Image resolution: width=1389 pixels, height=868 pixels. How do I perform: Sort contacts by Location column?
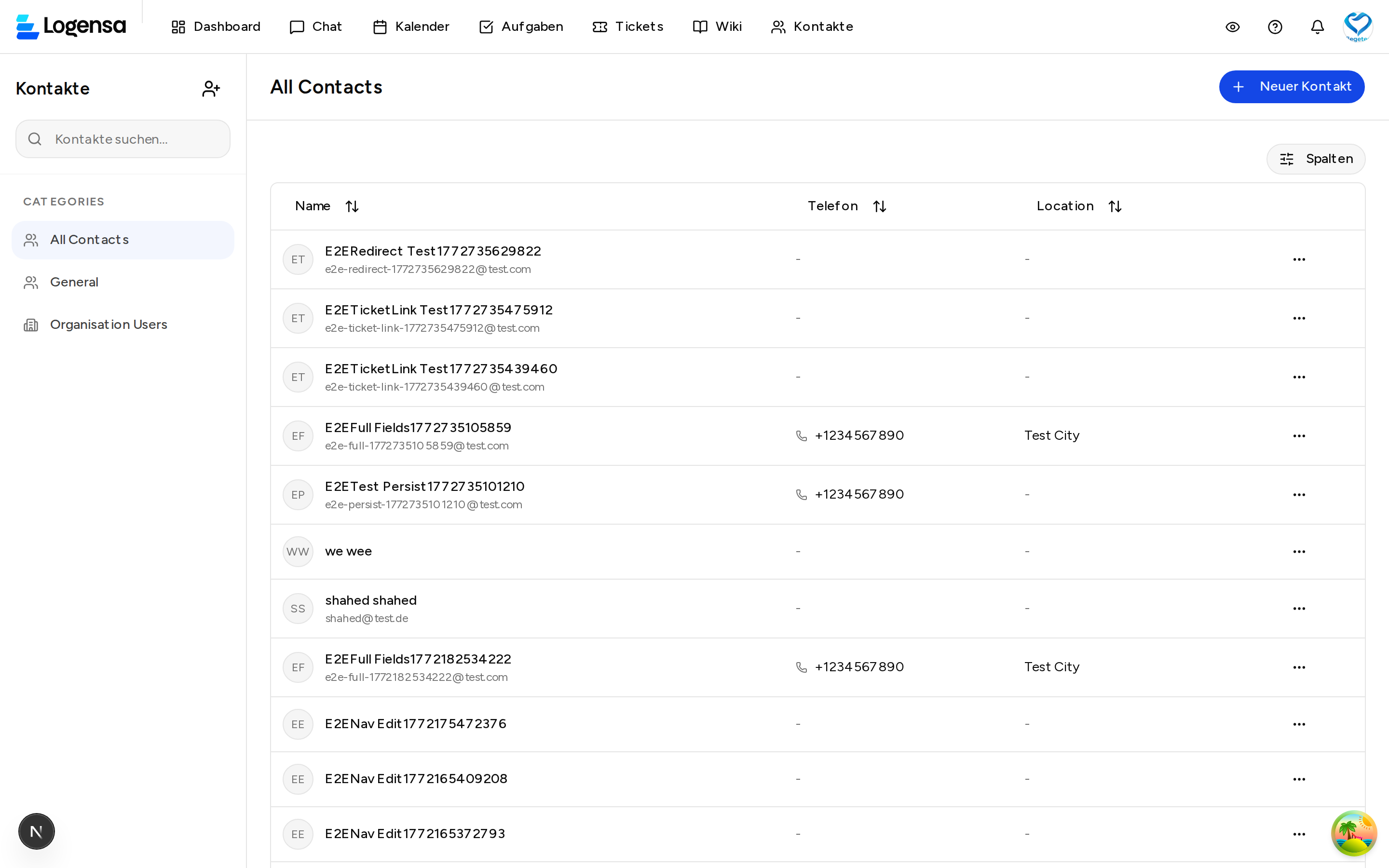point(1115,206)
